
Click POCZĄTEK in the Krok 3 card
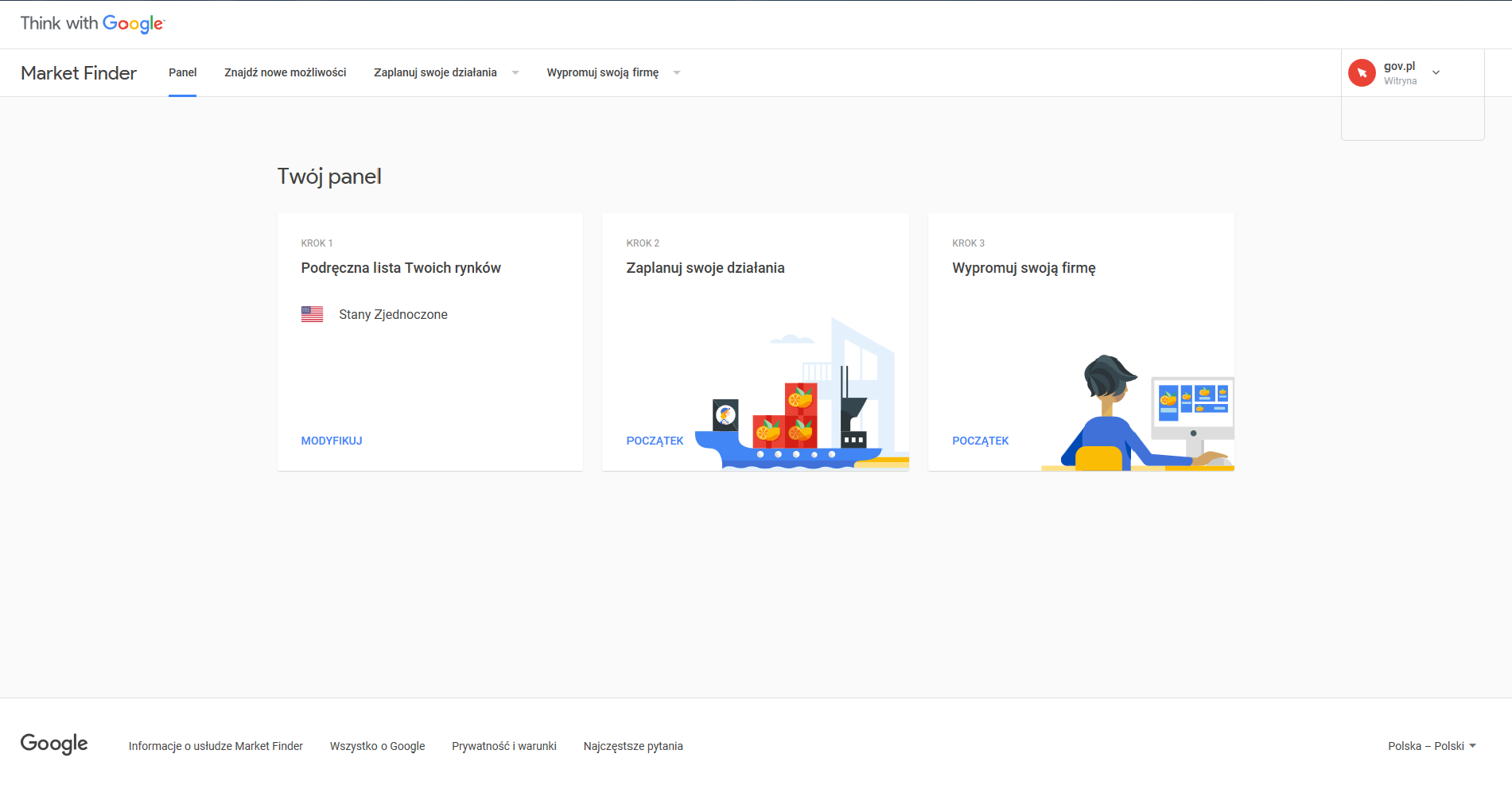[x=980, y=441]
